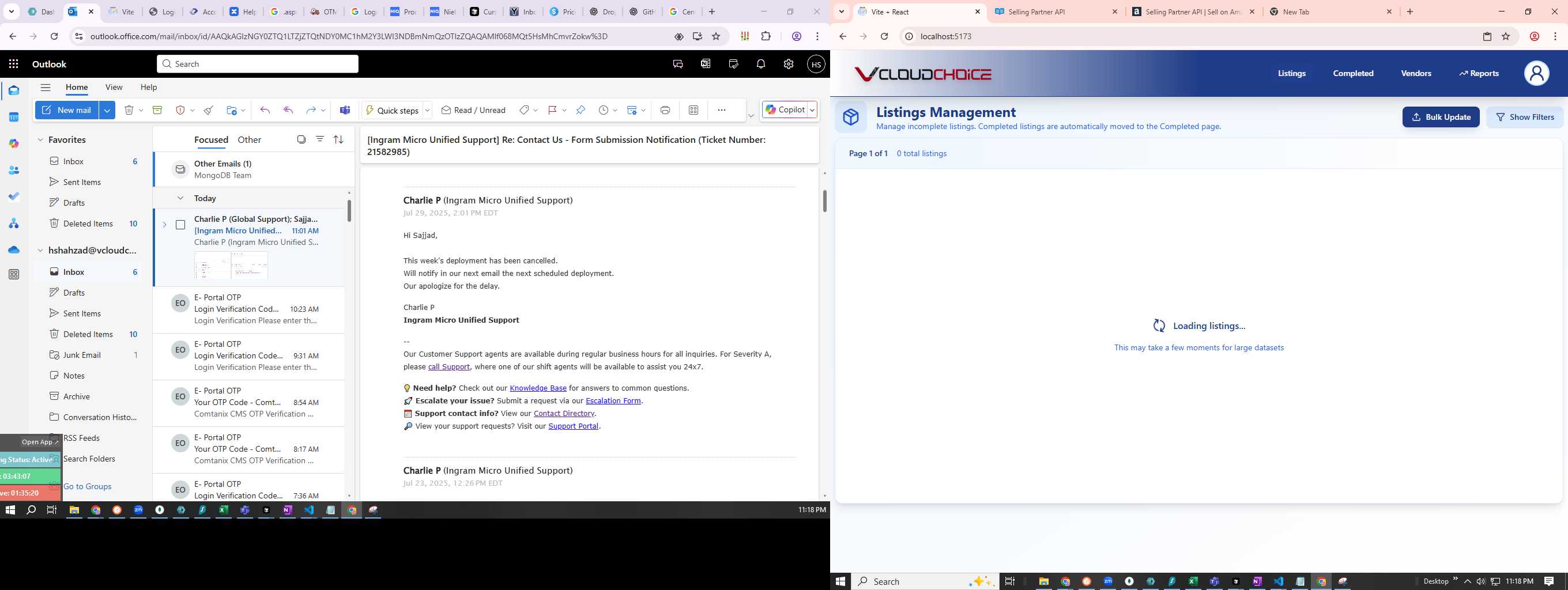Click the Delete trash icon in Outlook ribbon
This screenshot has width=1568, height=590.
[129, 110]
